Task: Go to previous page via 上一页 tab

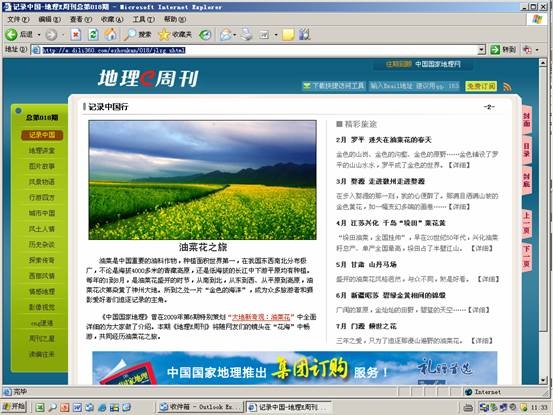Action: (x=527, y=223)
